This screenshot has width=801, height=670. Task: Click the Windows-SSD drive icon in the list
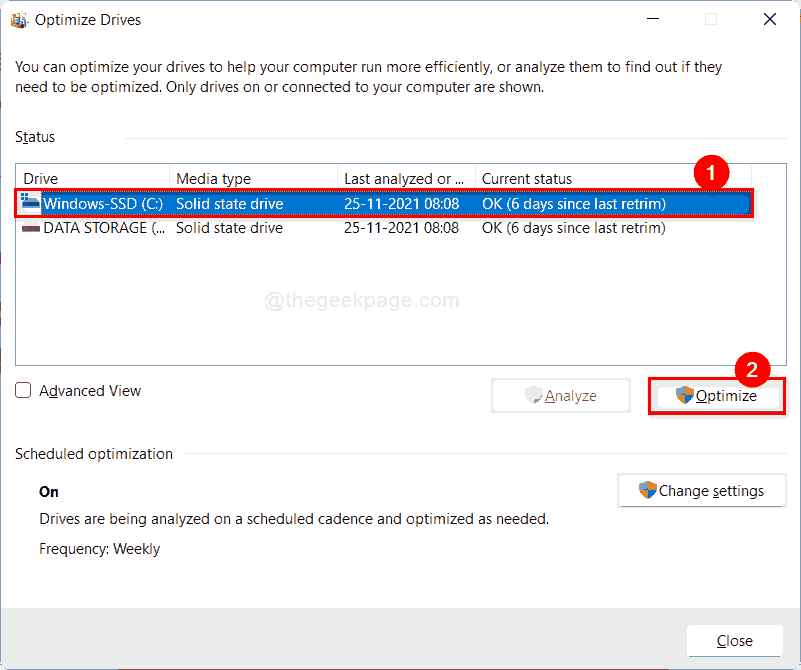pyautogui.click(x=28, y=202)
